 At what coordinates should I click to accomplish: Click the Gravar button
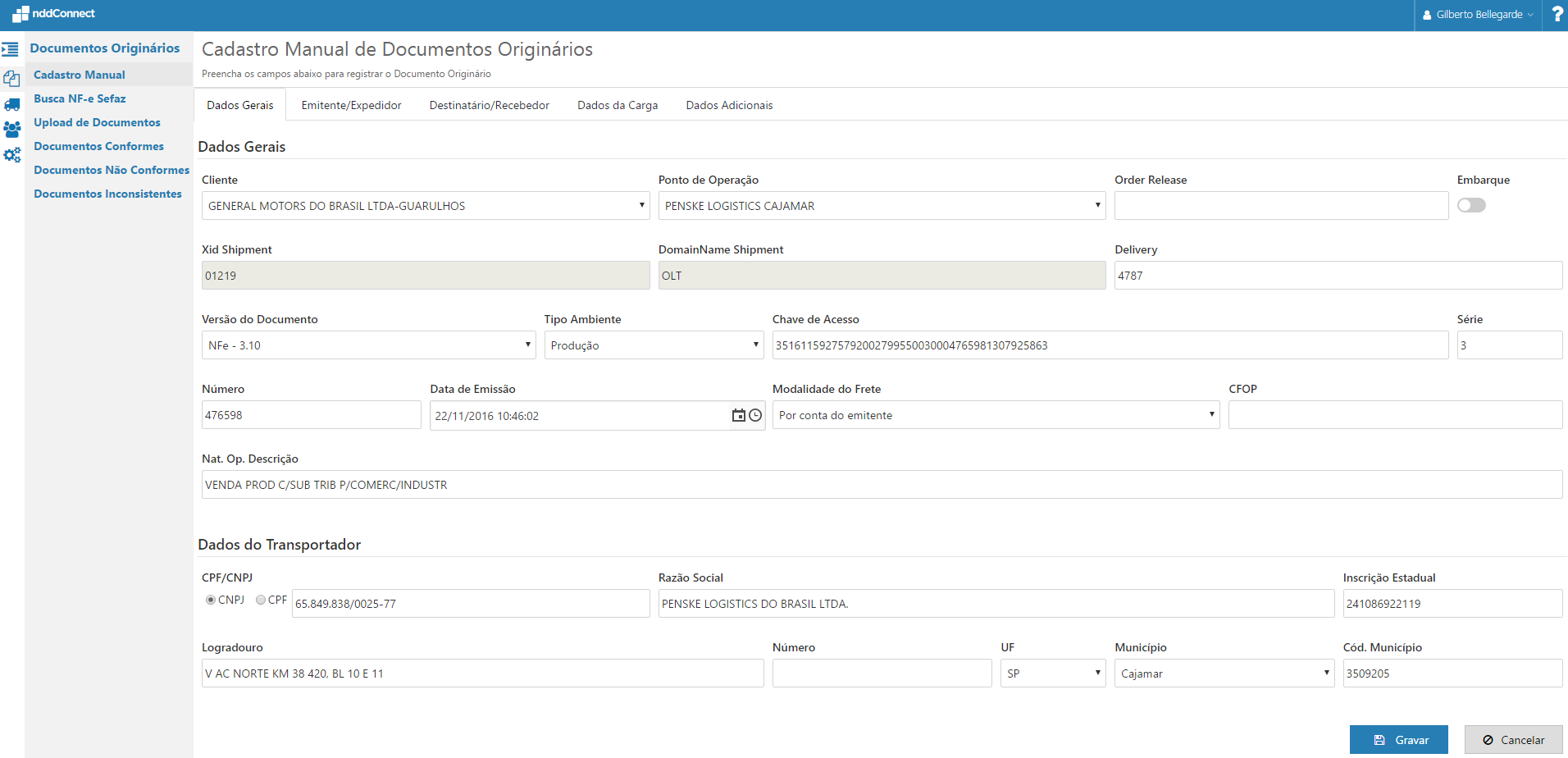pyautogui.click(x=1398, y=740)
